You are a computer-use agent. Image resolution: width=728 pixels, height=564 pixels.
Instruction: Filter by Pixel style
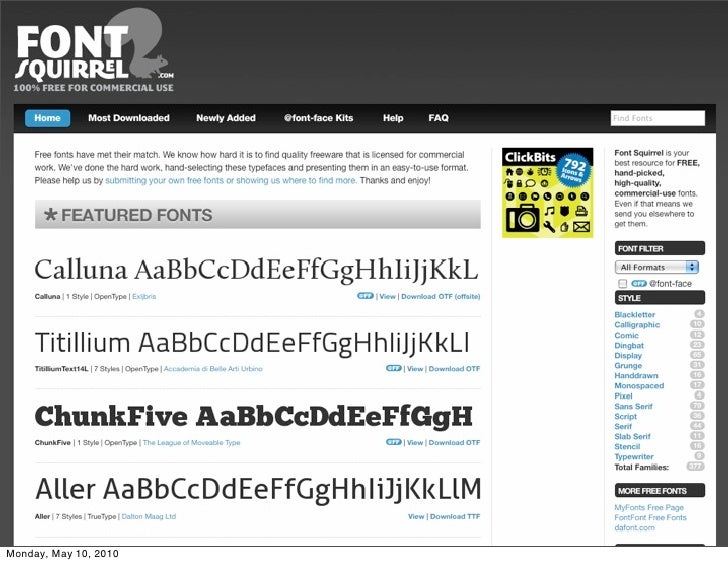click(623, 396)
